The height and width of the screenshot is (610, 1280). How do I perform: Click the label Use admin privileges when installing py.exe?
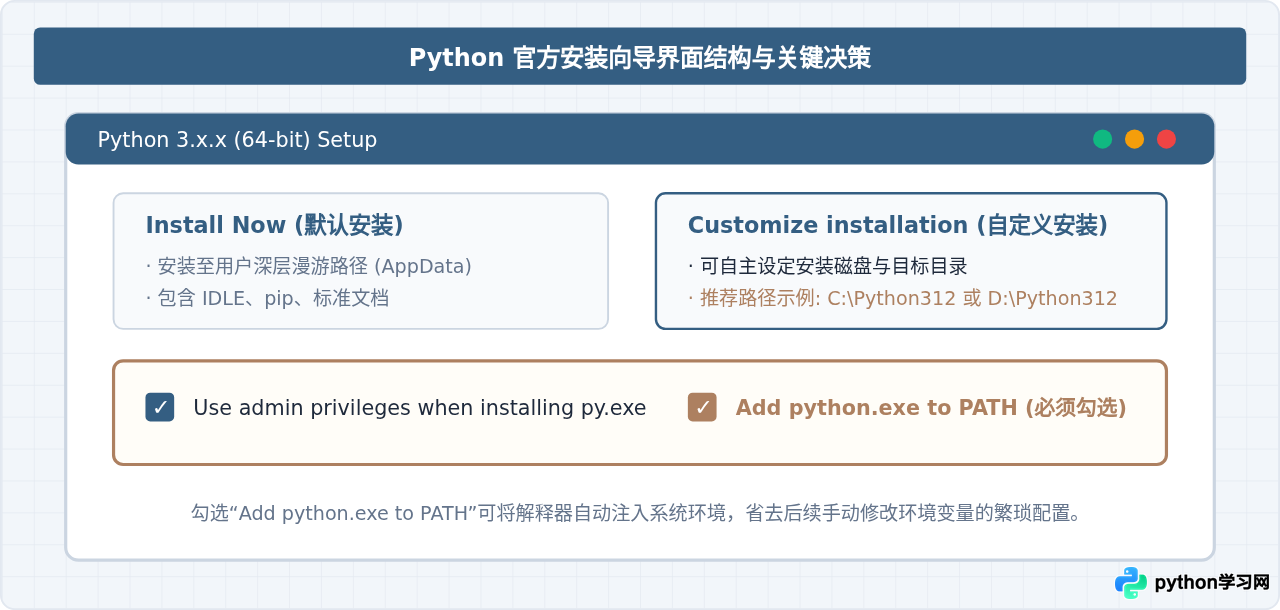(x=419, y=408)
